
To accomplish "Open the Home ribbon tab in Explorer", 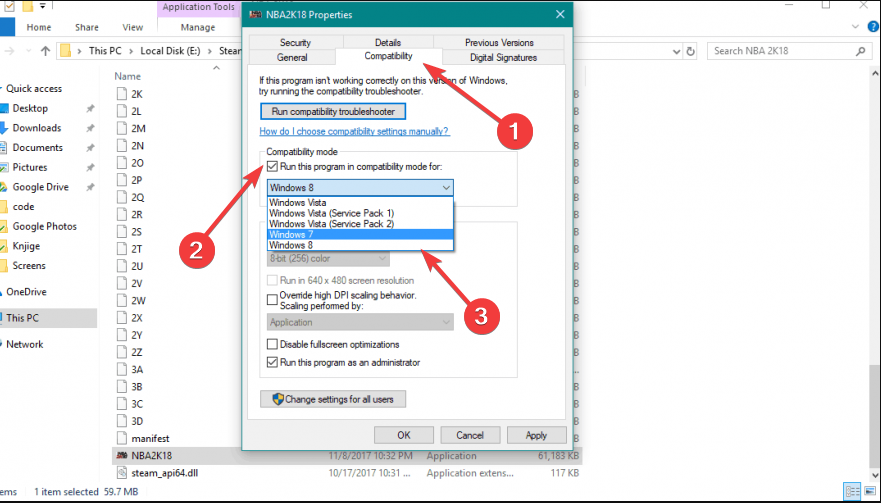I will (39, 27).
